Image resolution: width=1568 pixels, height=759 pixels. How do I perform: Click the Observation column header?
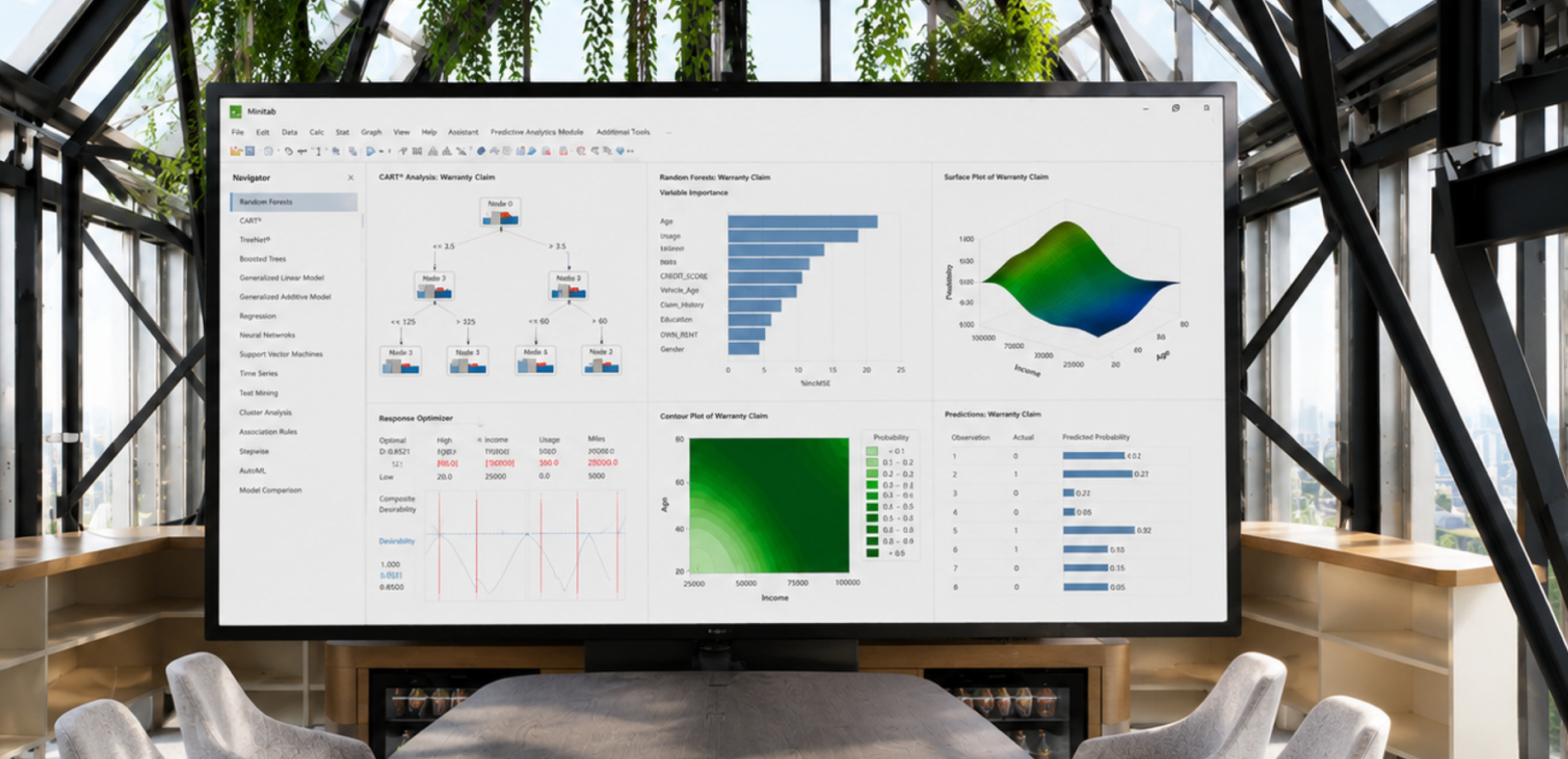(x=971, y=437)
